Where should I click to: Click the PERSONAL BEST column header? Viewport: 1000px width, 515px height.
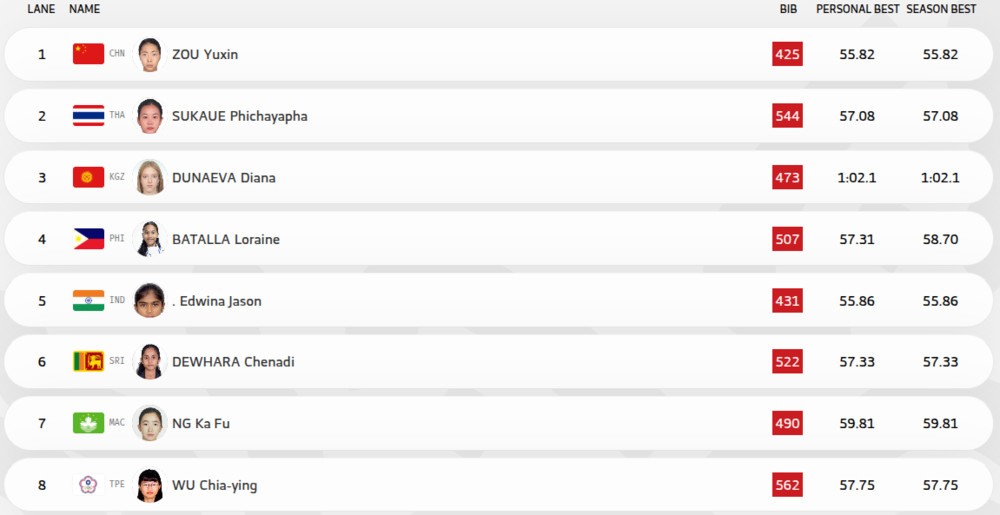857,9
